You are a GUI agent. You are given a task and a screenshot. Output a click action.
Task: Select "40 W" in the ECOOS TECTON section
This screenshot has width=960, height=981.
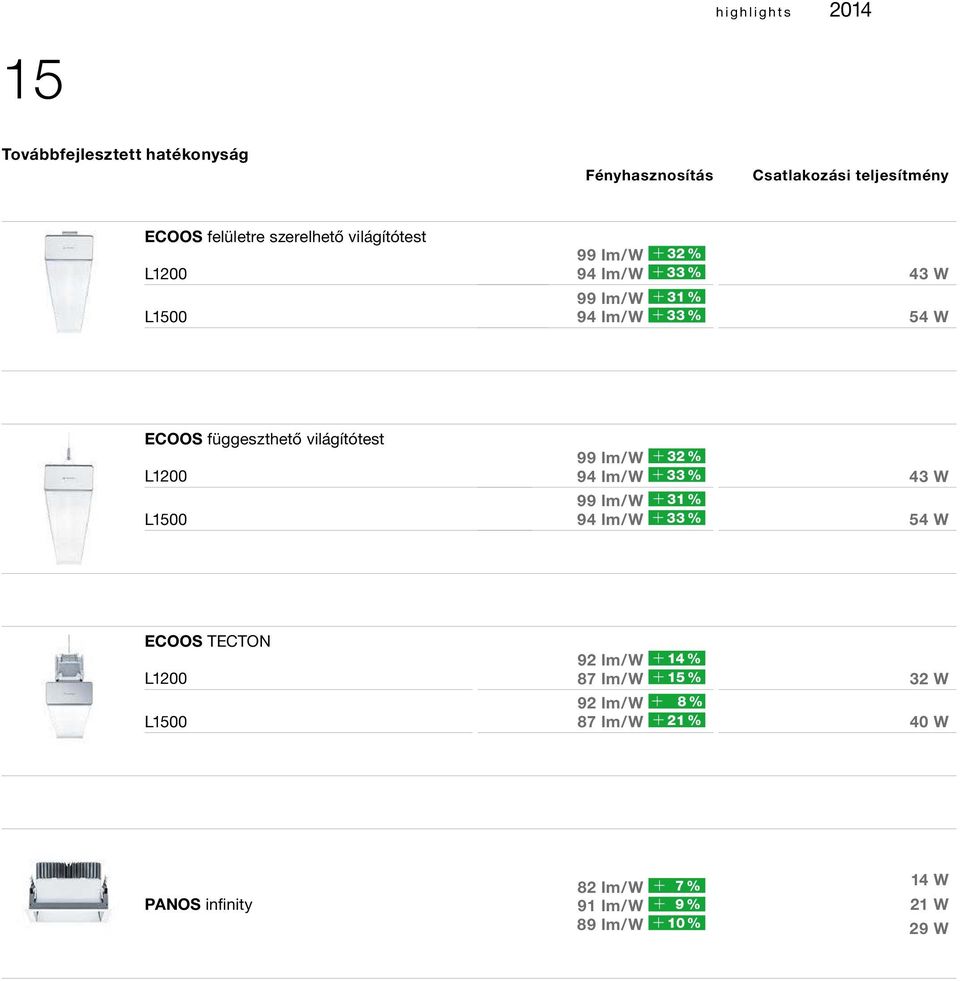[x=928, y=722]
